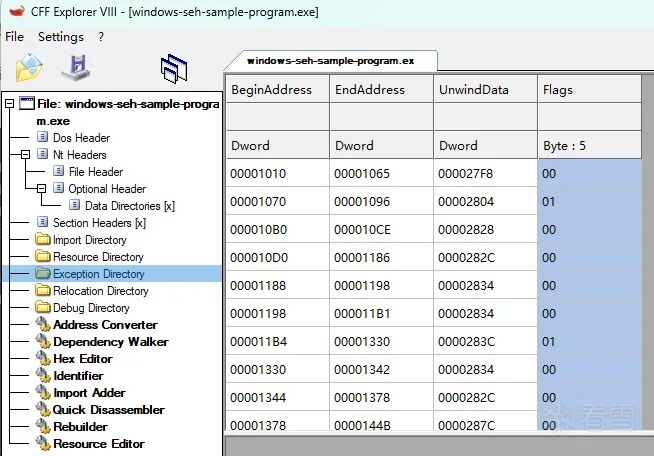Click the Relocation Directory folder icon
The width and height of the screenshot is (654, 456).
click(x=43, y=290)
